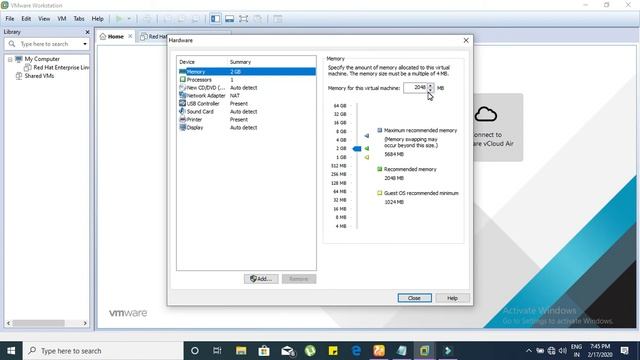Image resolution: width=640 pixels, height=360 pixels.
Task: Click the blue maximum recommended memory marker
Action: click(x=367, y=136)
